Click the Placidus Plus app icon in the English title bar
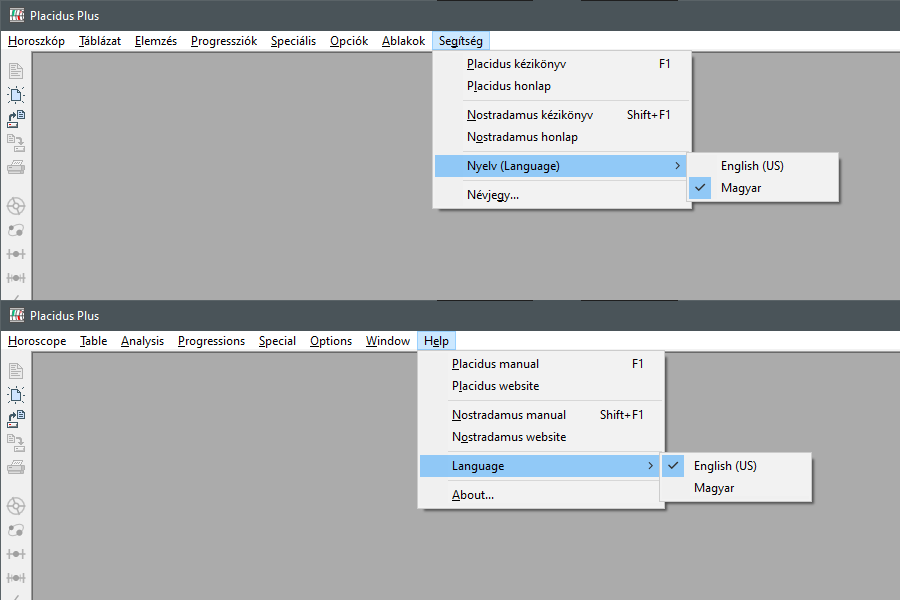 (17, 315)
